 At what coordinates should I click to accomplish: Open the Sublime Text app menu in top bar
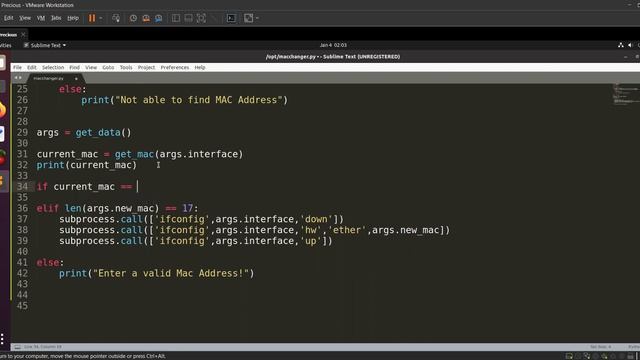coord(45,45)
